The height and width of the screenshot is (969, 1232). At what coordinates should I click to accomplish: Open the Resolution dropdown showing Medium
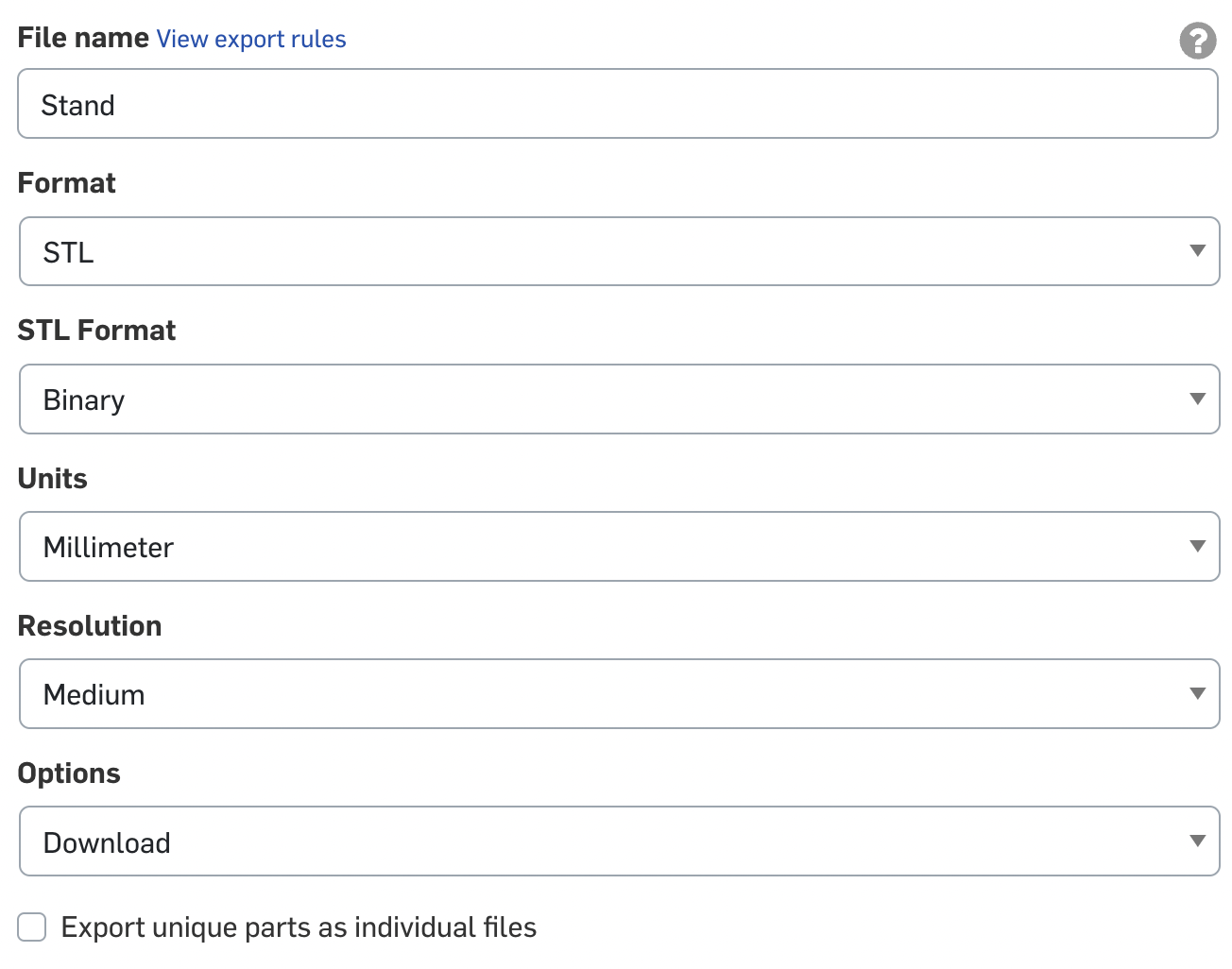tap(619, 693)
